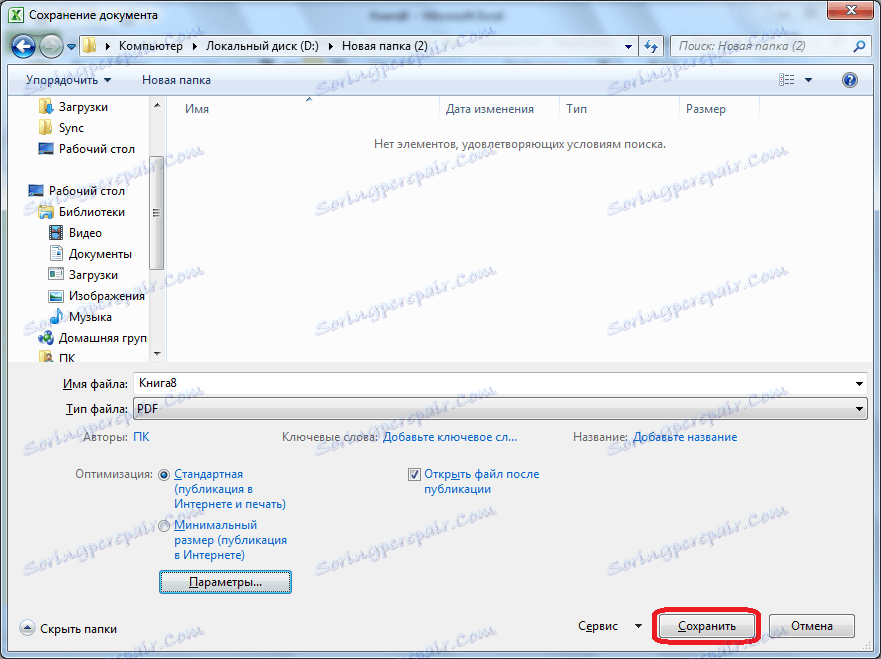The width and height of the screenshot is (881, 659).
Task: Select the Изображения library
Action: click(x=107, y=296)
